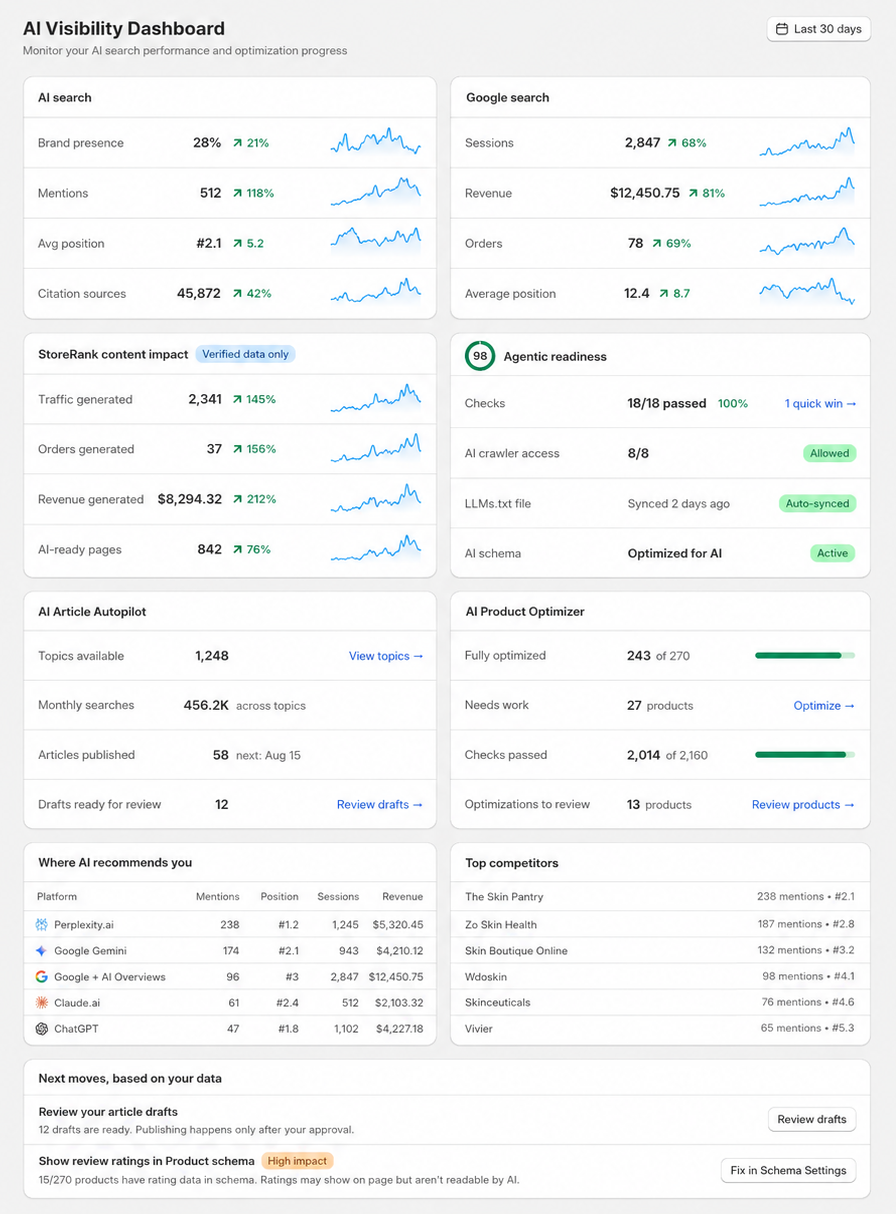This screenshot has height=1214, width=896.
Task: Click the Google logo icon for AI Overviews
Action: [42, 977]
